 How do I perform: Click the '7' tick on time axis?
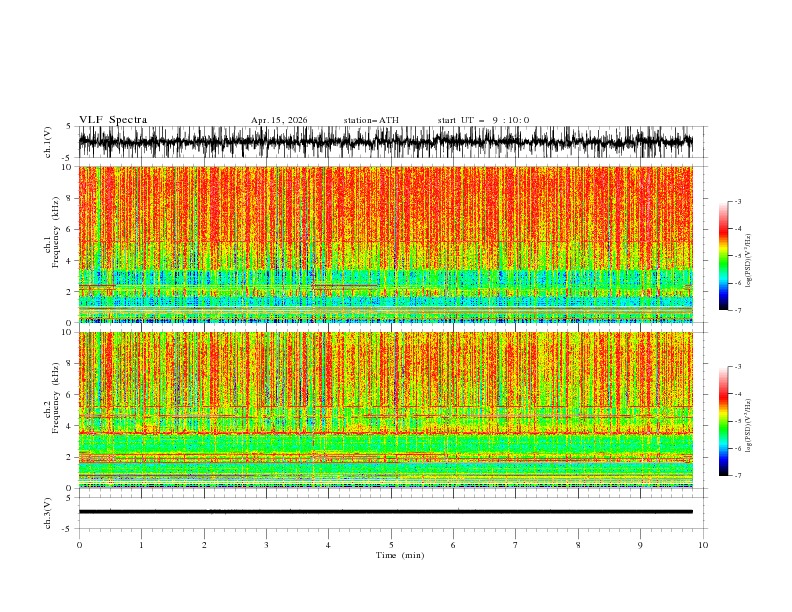point(516,545)
